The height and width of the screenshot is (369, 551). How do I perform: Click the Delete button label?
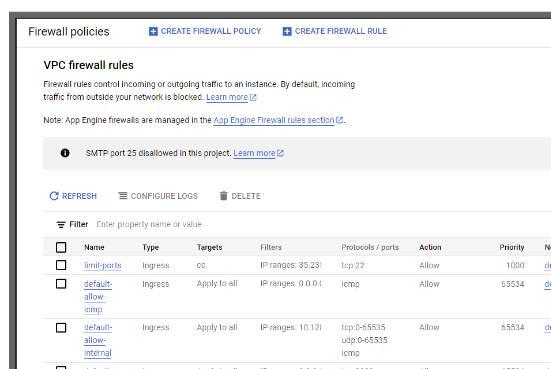246,196
